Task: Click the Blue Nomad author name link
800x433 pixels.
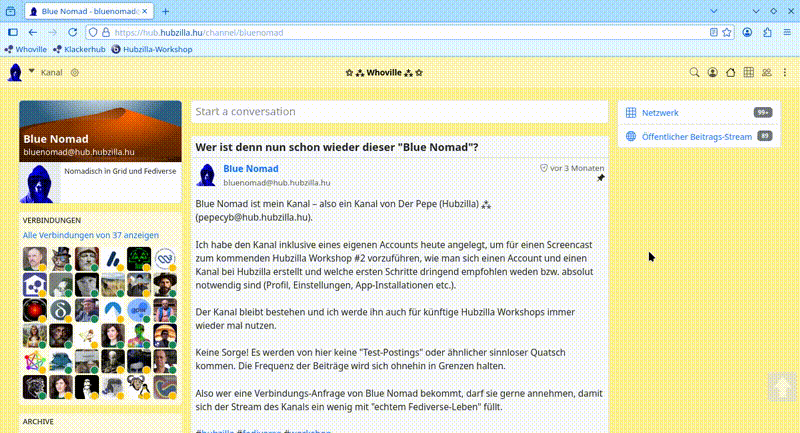Action: 251,169
